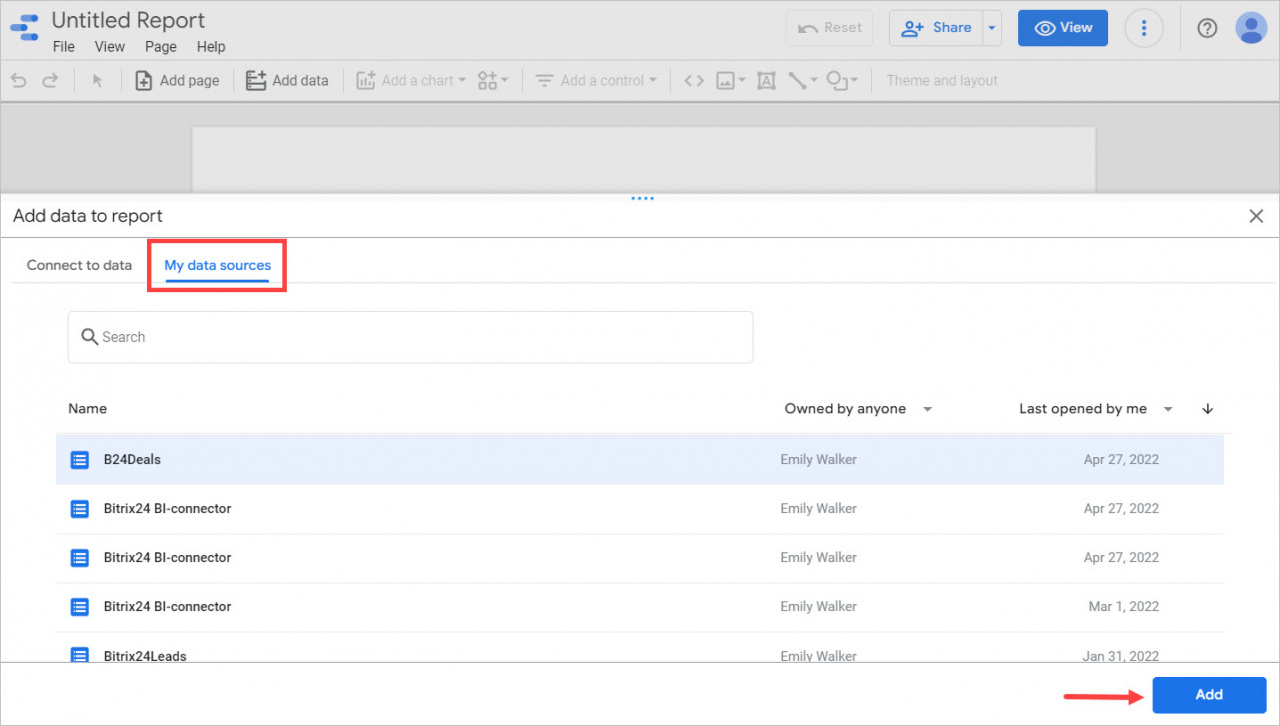Open the Last opened by me dropdown
The image size is (1280, 726).
pyautogui.click(x=1096, y=409)
